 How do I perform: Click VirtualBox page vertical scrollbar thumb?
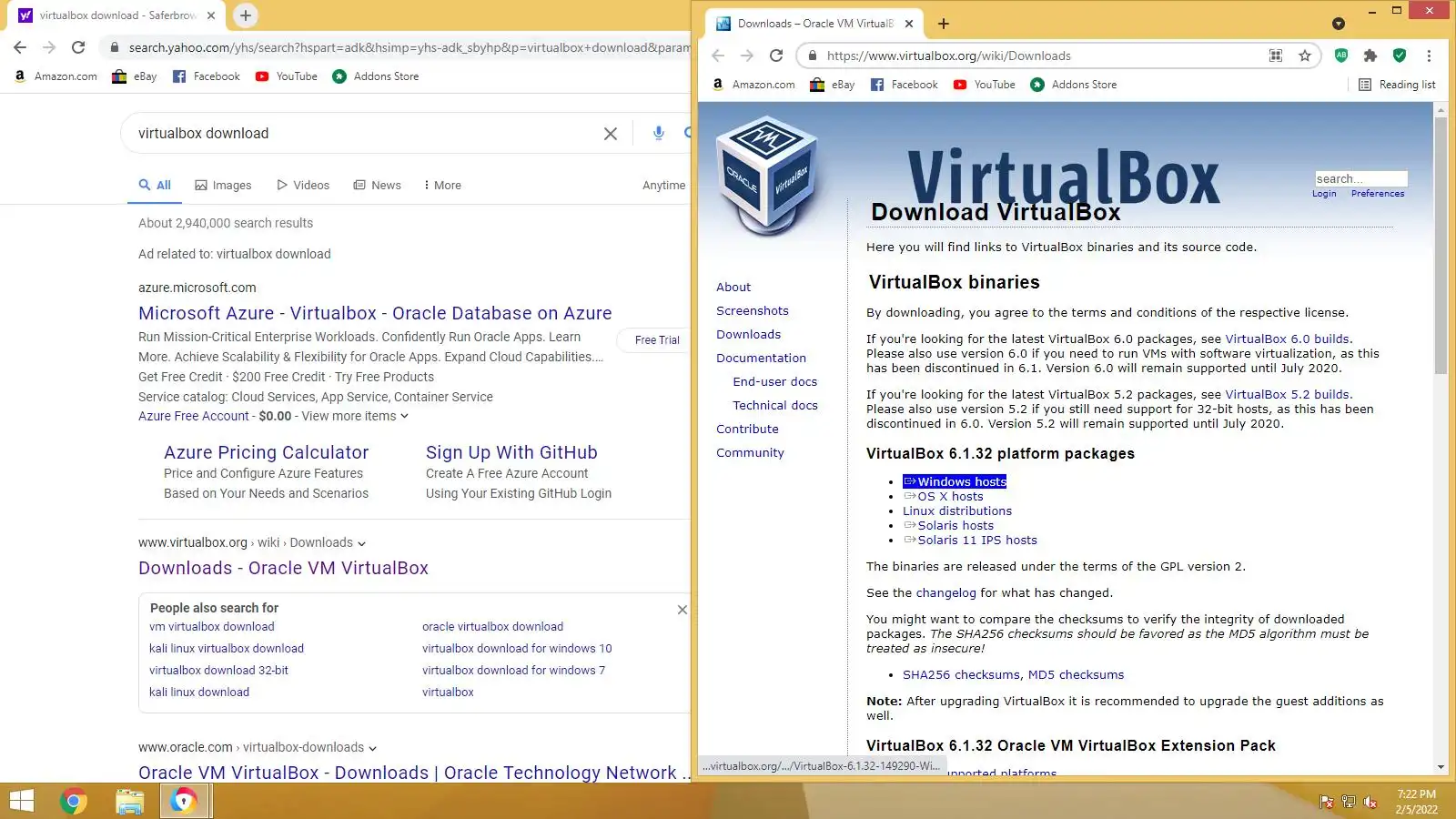coord(1441,246)
